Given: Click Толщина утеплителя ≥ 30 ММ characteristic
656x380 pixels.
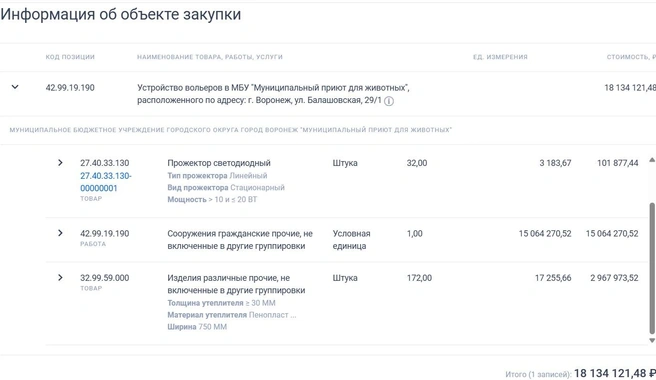Looking at the screenshot, I should click(221, 303).
